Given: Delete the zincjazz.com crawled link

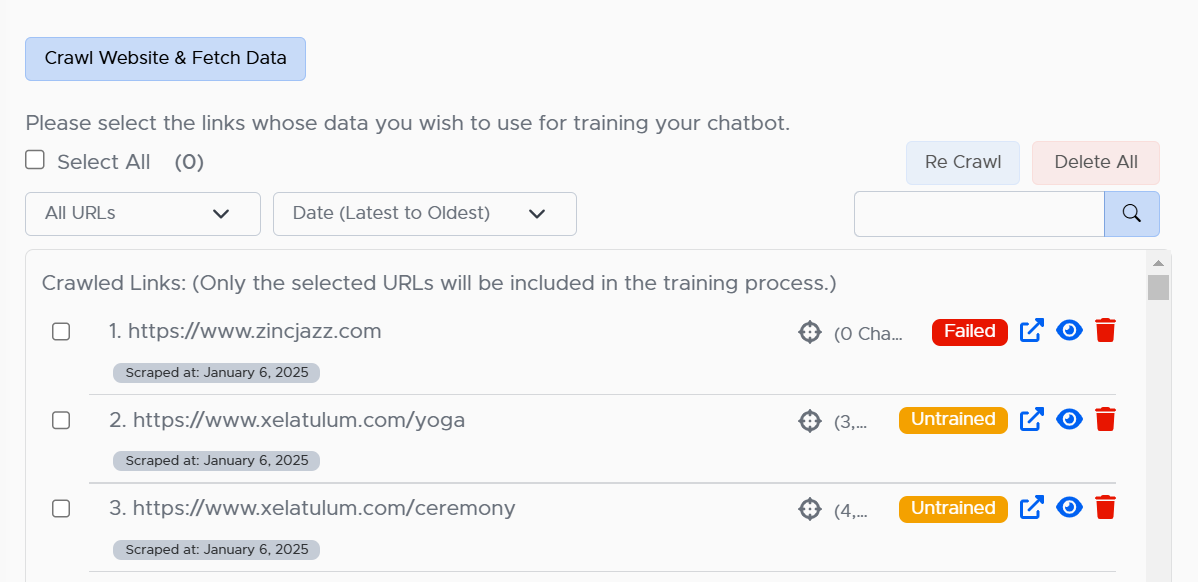Looking at the screenshot, I should click(x=1106, y=331).
